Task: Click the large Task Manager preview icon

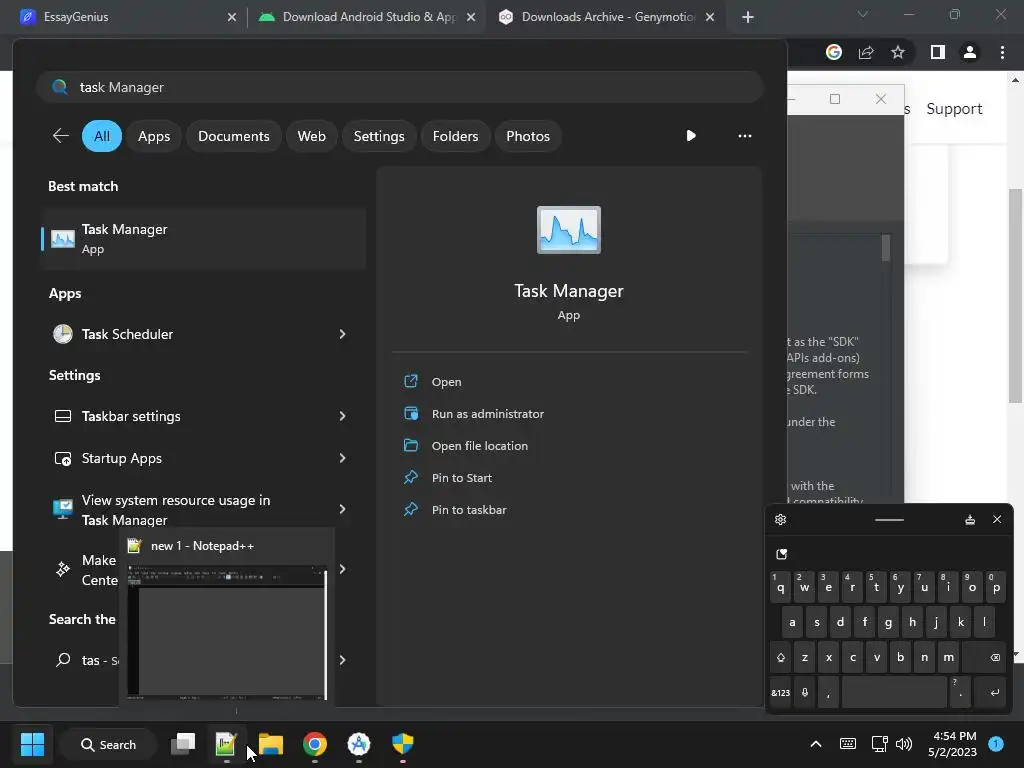Action: coord(569,230)
